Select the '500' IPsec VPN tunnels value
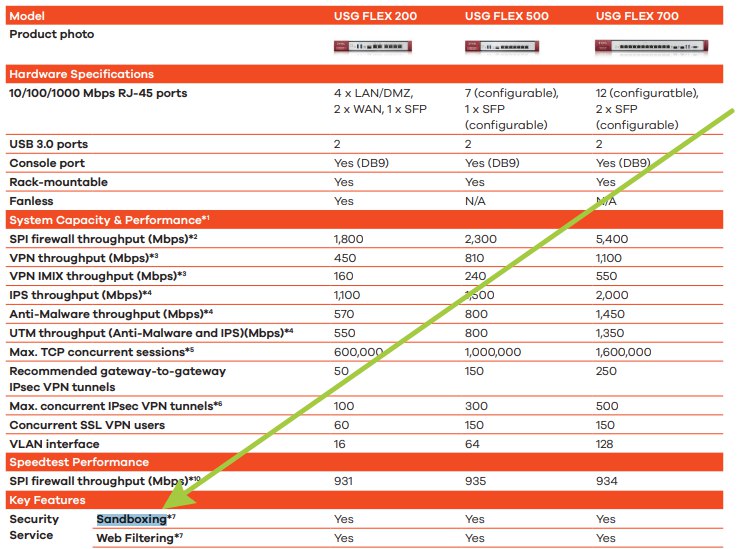 coord(607,406)
